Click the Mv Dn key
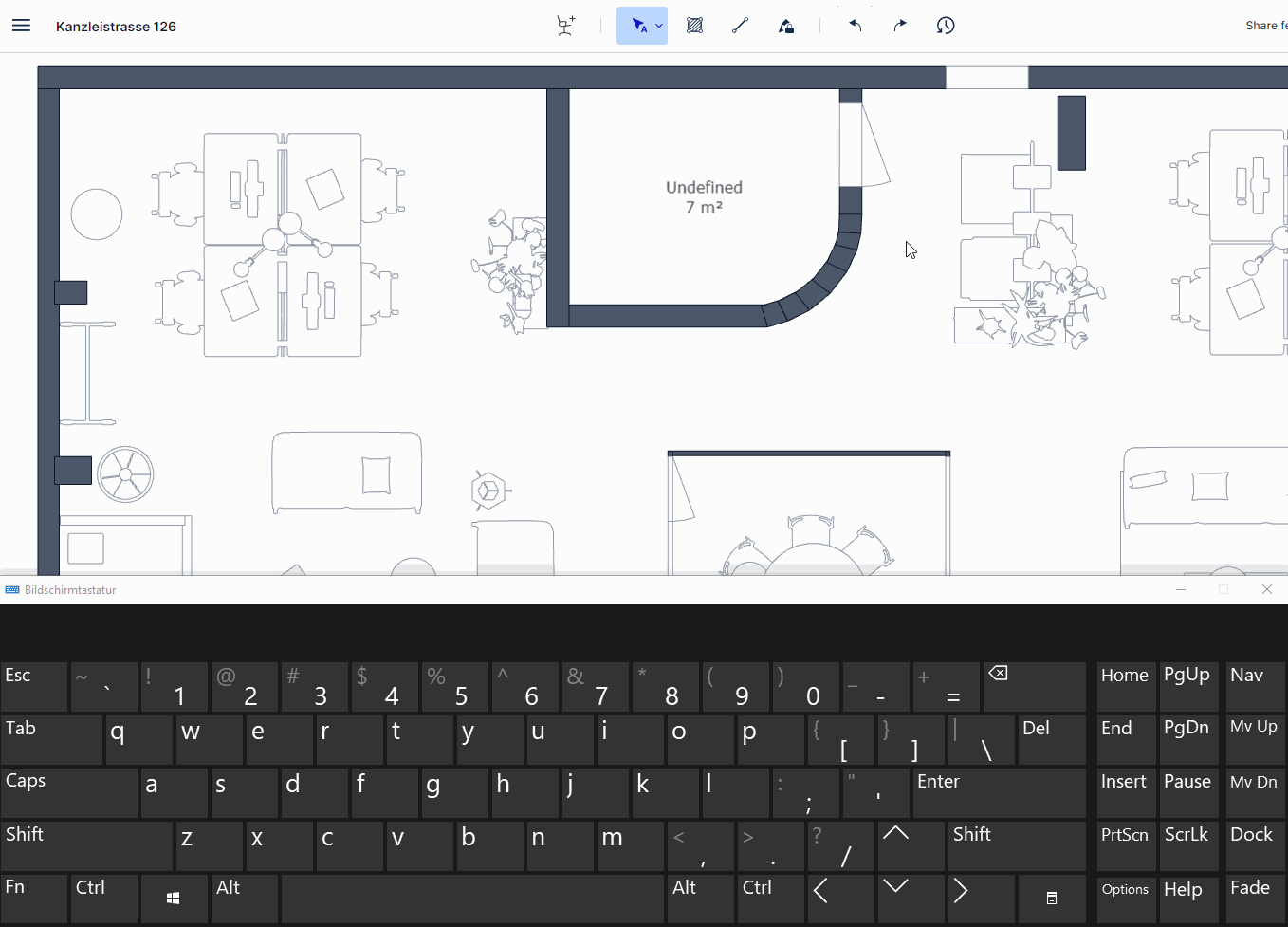The width and height of the screenshot is (1288, 927). point(1256,793)
